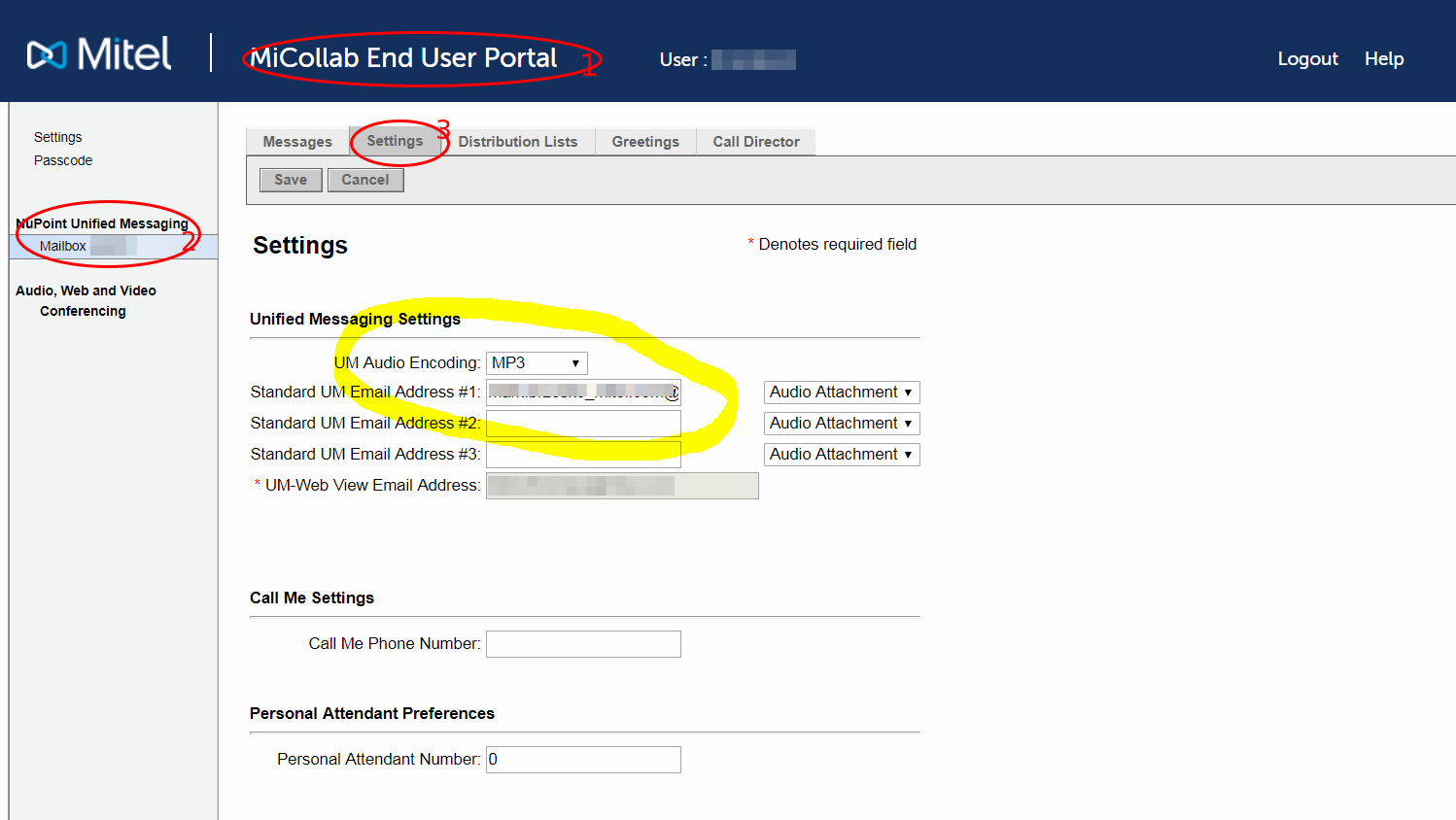The image size is (1456, 820).
Task: Click the Standard UM Email Address #2 field
Action: point(583,423)
